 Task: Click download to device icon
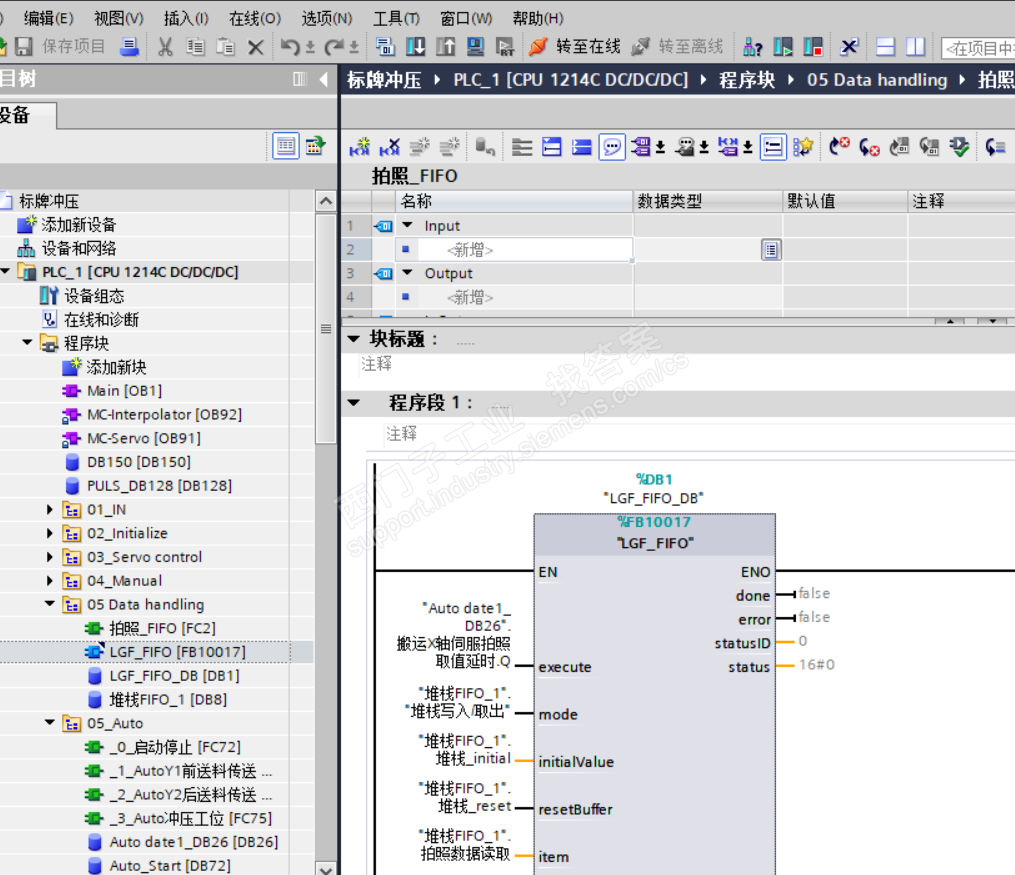click(416, 47)
